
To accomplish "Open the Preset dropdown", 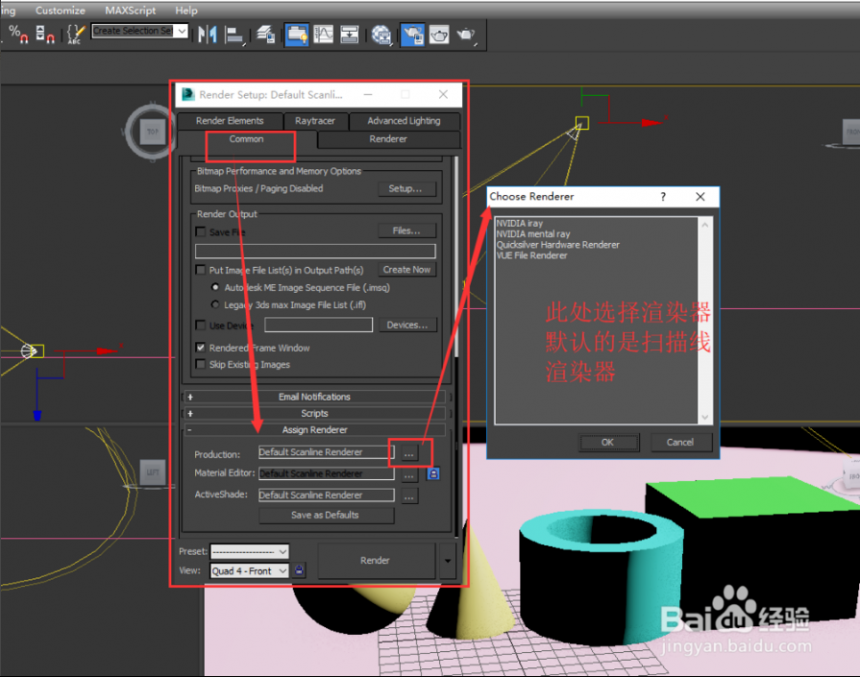I will 282,551.
